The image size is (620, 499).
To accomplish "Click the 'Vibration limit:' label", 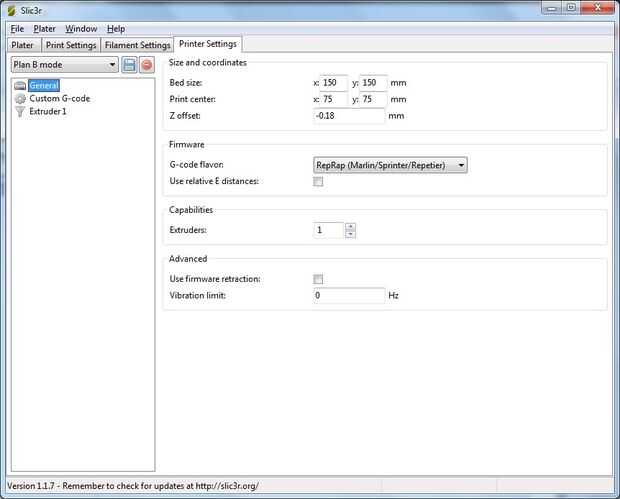I will (197, 295).
